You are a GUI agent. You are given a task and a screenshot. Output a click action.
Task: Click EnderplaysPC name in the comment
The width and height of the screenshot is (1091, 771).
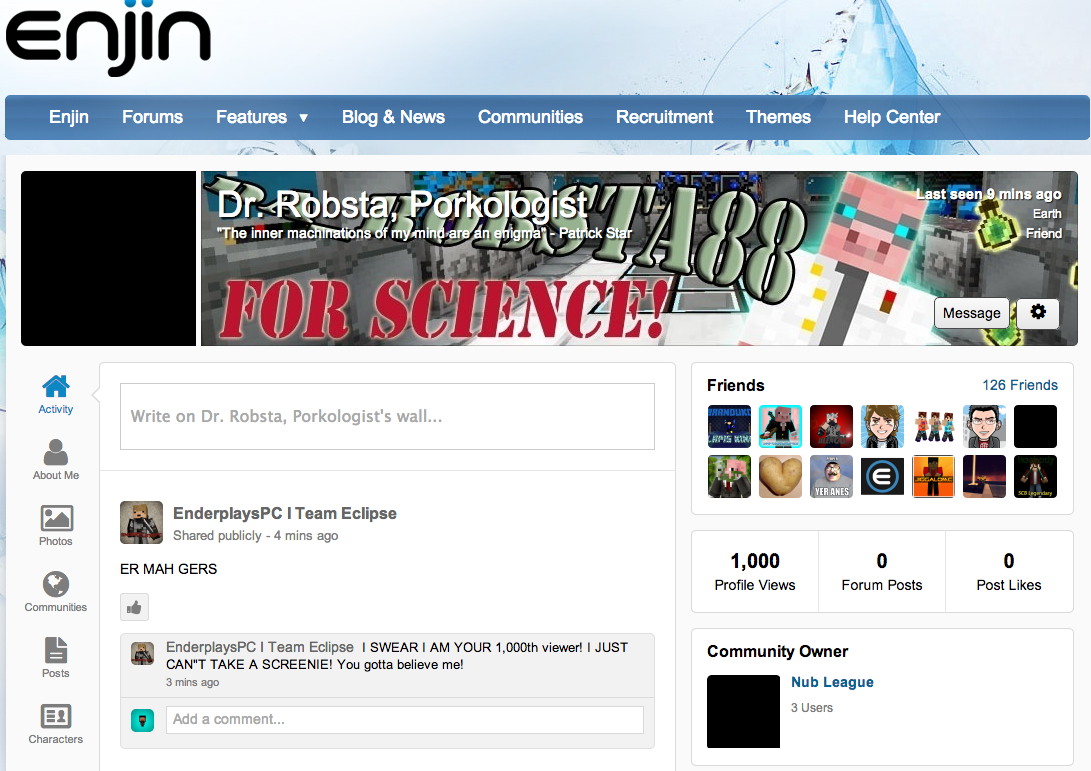pyautogui.click(x=260, y=647)
